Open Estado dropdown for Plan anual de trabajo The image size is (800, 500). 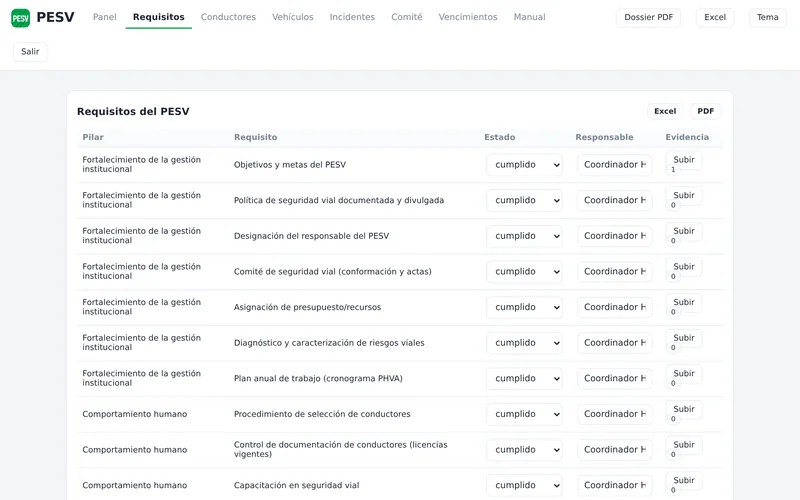pos(524,379)
